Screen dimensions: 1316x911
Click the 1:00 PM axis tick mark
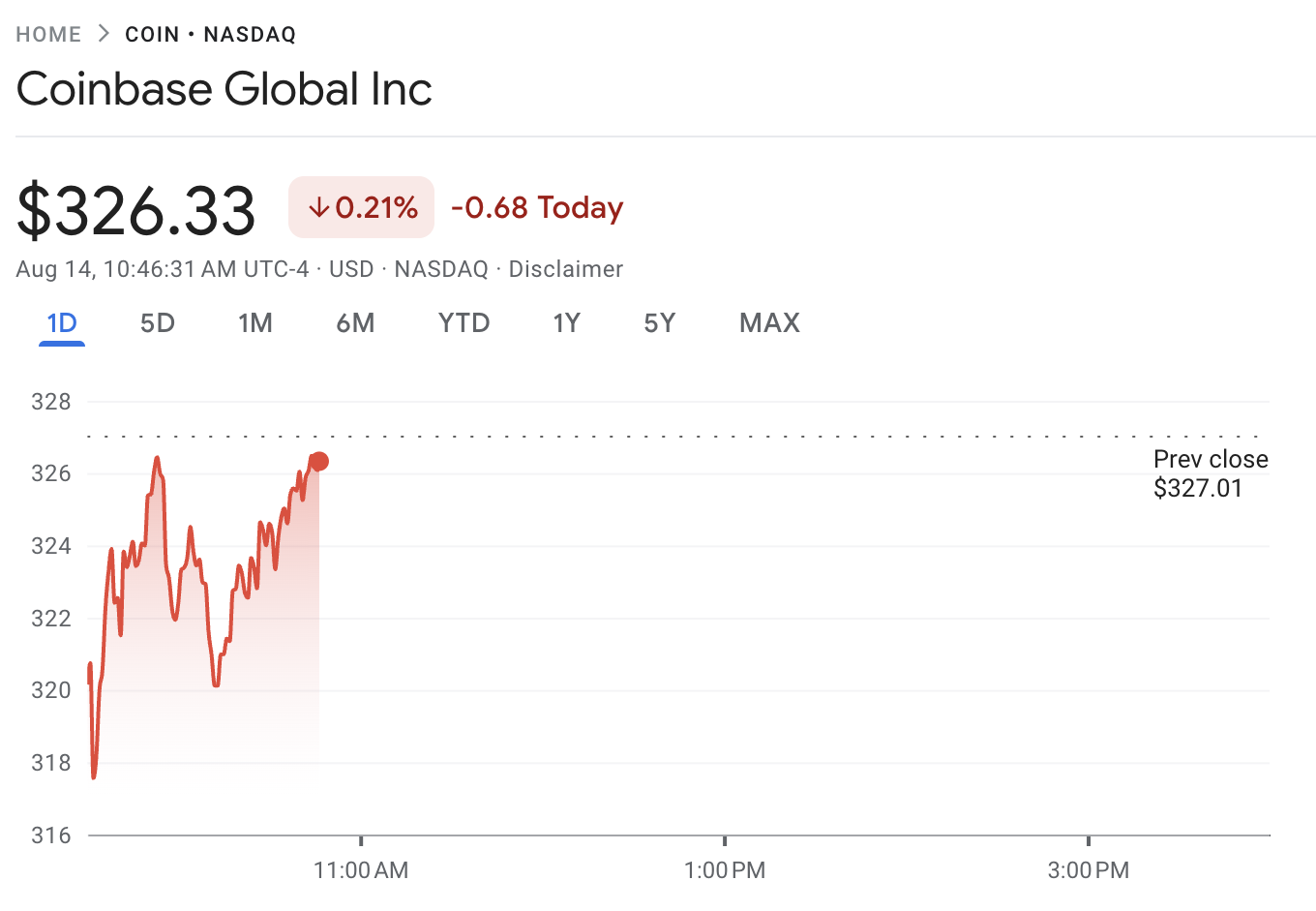click(725, 840)
